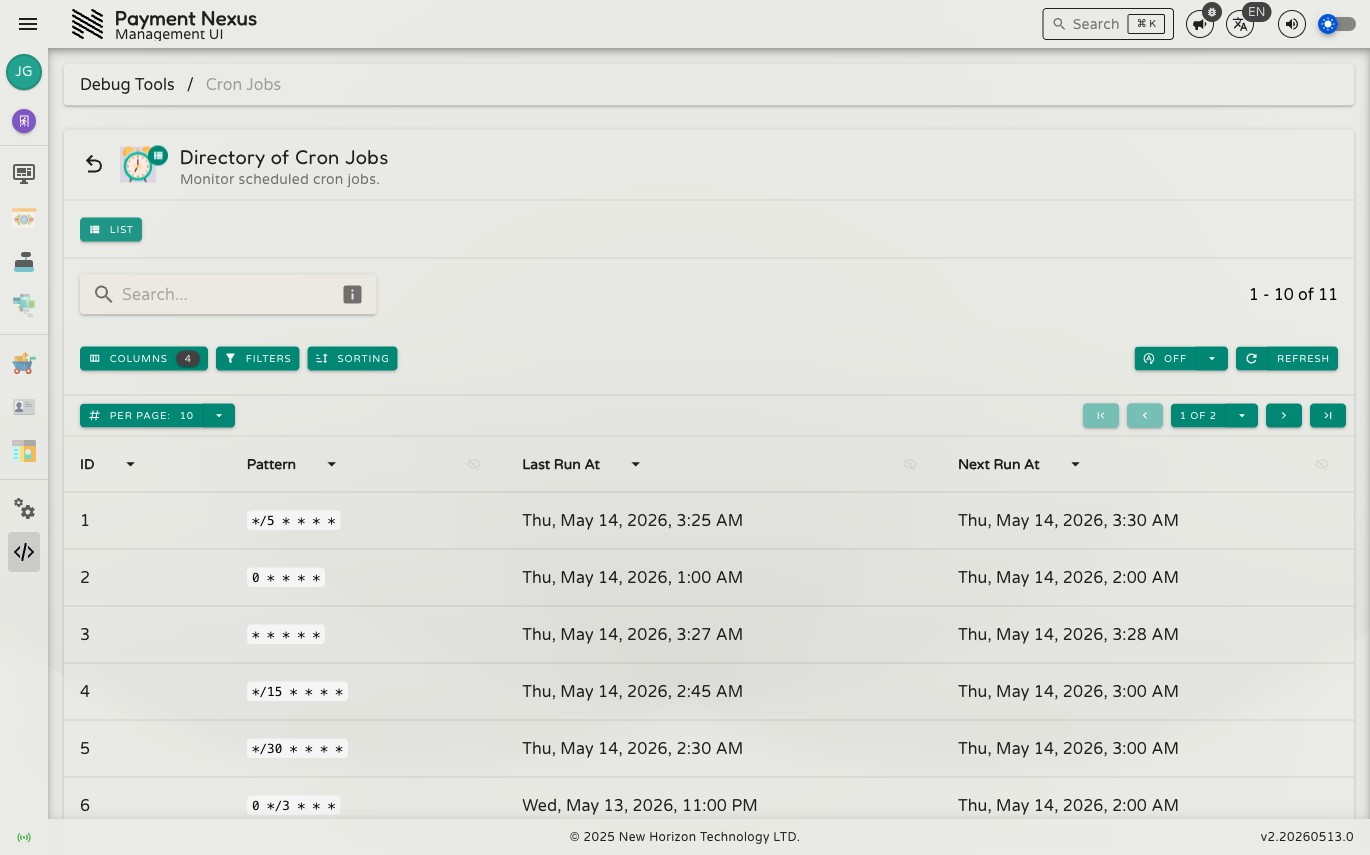Click the Cron Jobs breadcrumb
This screenshot has height=855, width=1370.
click(x=243, y=84)
